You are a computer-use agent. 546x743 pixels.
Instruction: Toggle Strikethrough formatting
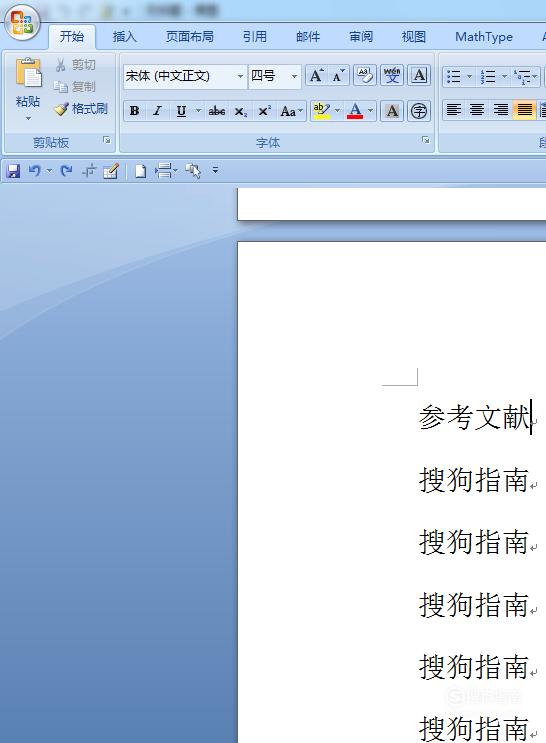[x=217, y=111]
